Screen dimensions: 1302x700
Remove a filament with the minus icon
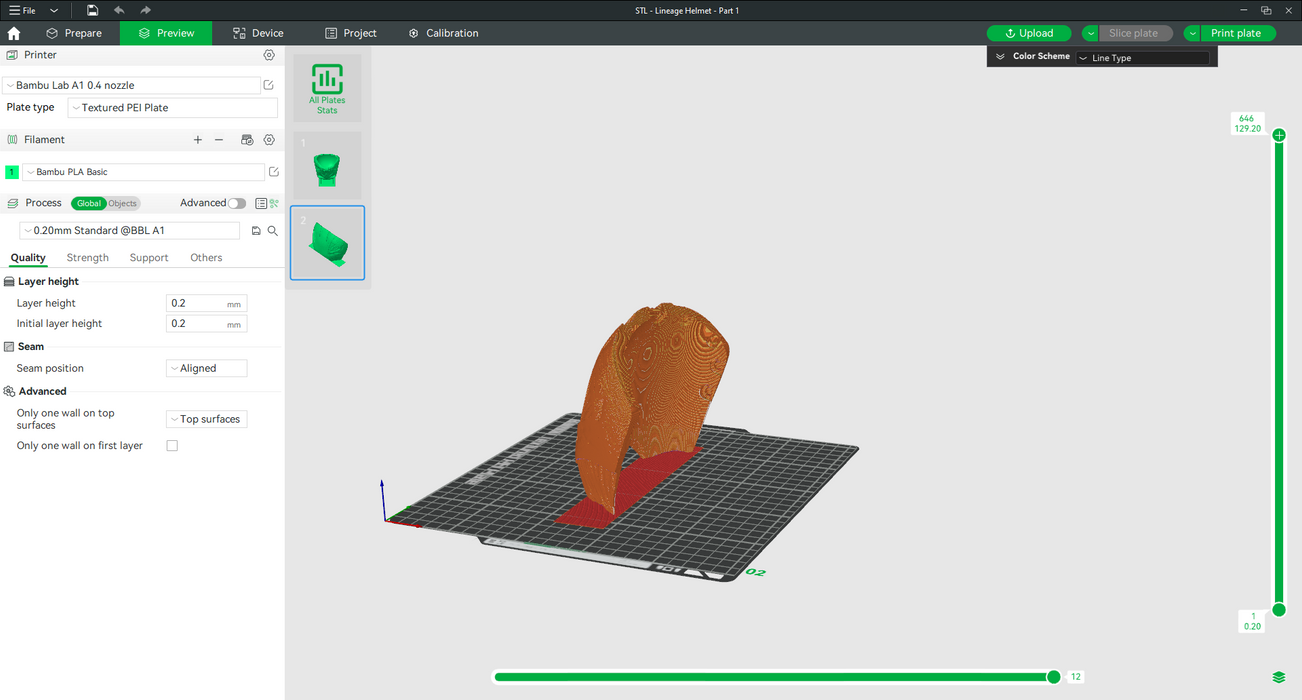click(x=219, y=140)
